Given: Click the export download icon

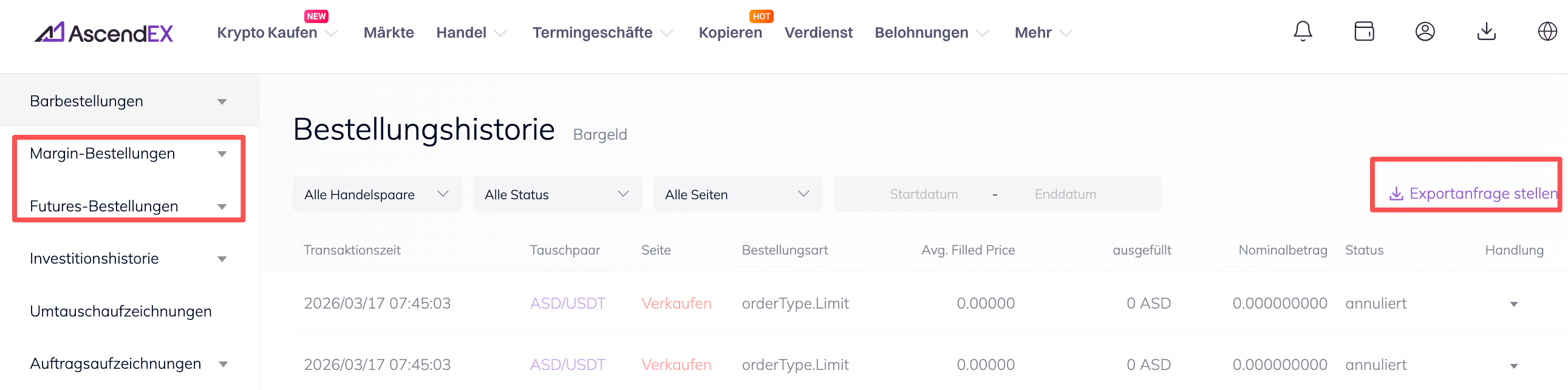Looking at the screenshot, I should coord(1396,194).
